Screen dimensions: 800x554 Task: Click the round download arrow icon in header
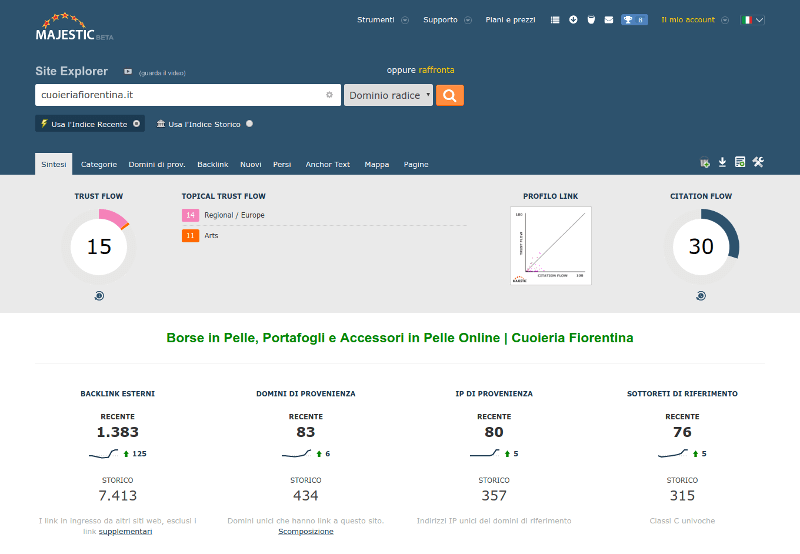[x=573, y=19]
